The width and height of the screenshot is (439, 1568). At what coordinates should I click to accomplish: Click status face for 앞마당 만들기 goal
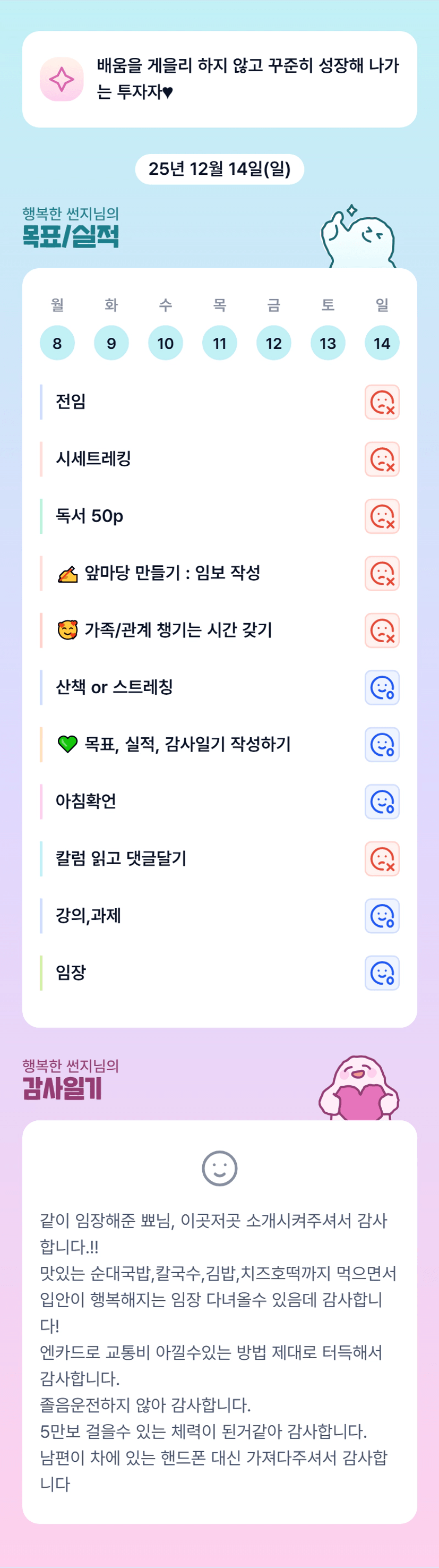click(x=382, y=573)
